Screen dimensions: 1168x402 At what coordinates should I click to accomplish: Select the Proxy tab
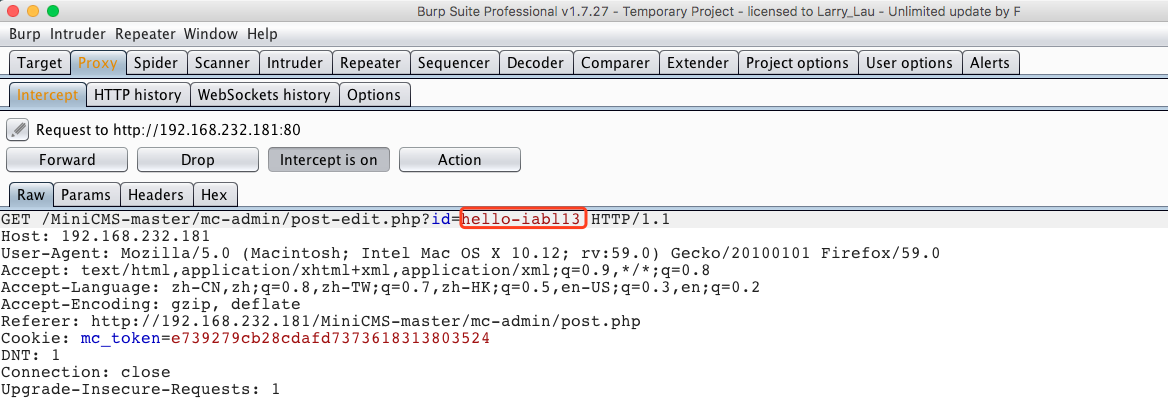coord(98,63)
